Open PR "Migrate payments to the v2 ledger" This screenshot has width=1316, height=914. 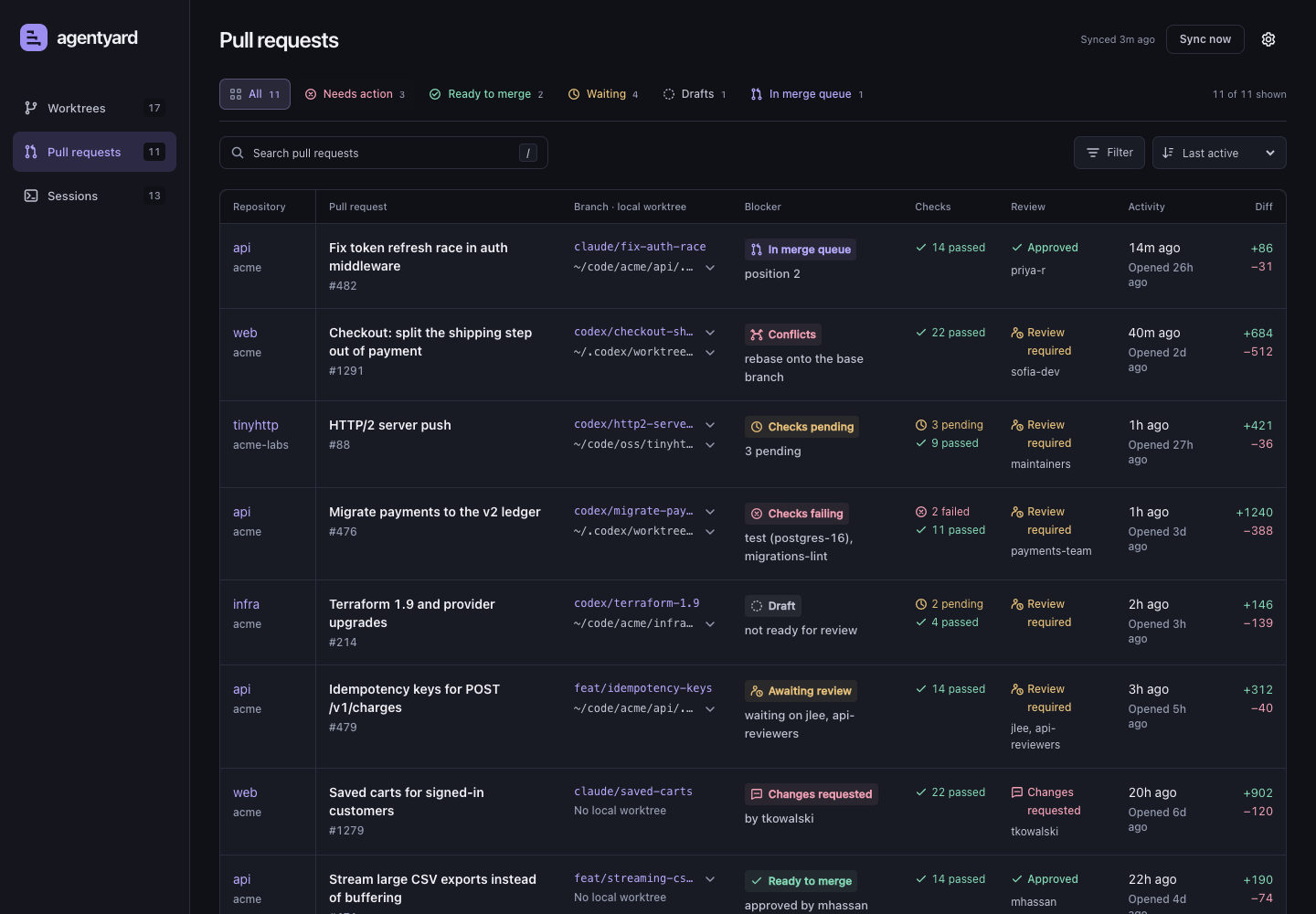[435, 512]
